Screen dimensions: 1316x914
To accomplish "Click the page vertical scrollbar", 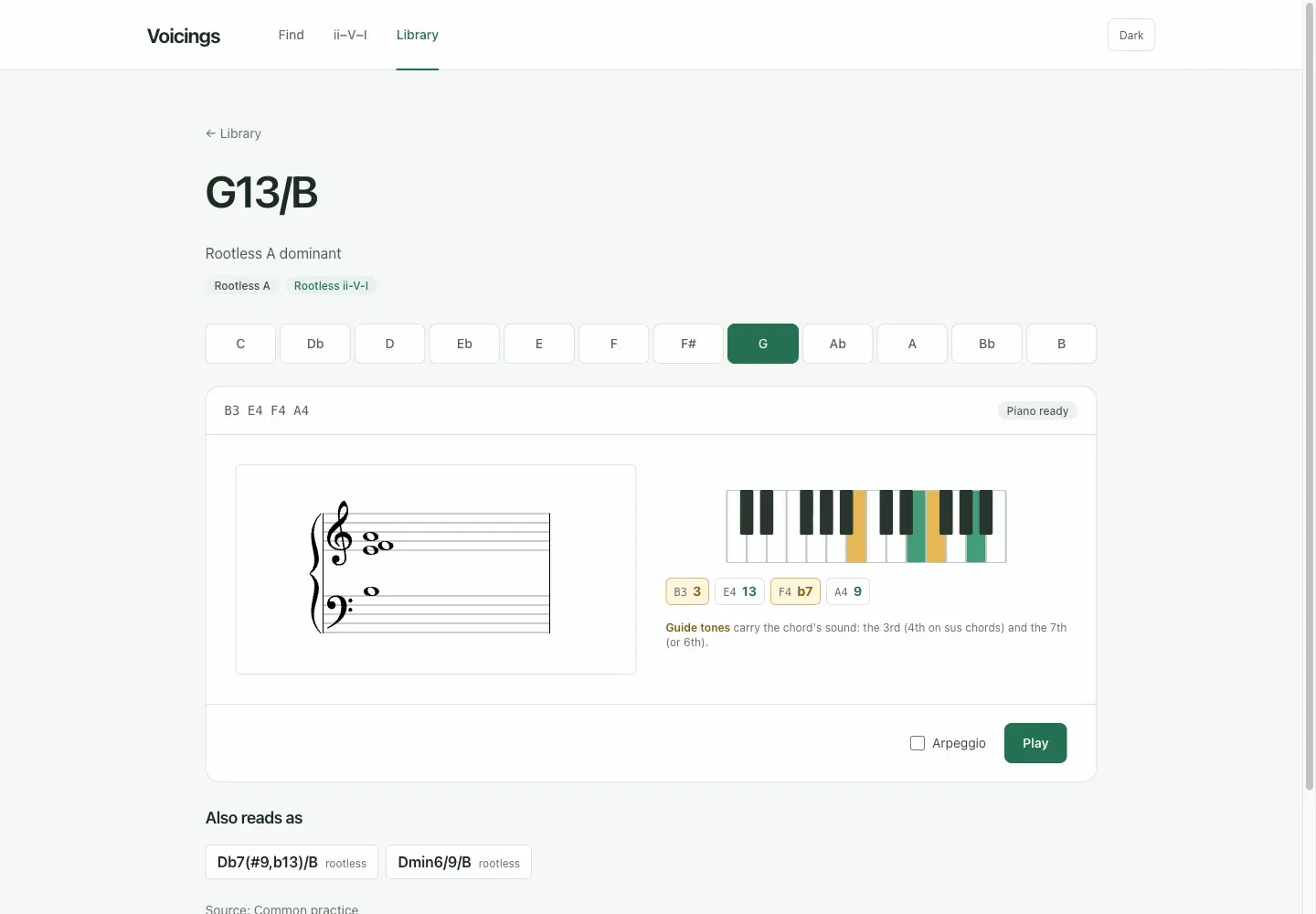I will click(x=1309, y=395).
